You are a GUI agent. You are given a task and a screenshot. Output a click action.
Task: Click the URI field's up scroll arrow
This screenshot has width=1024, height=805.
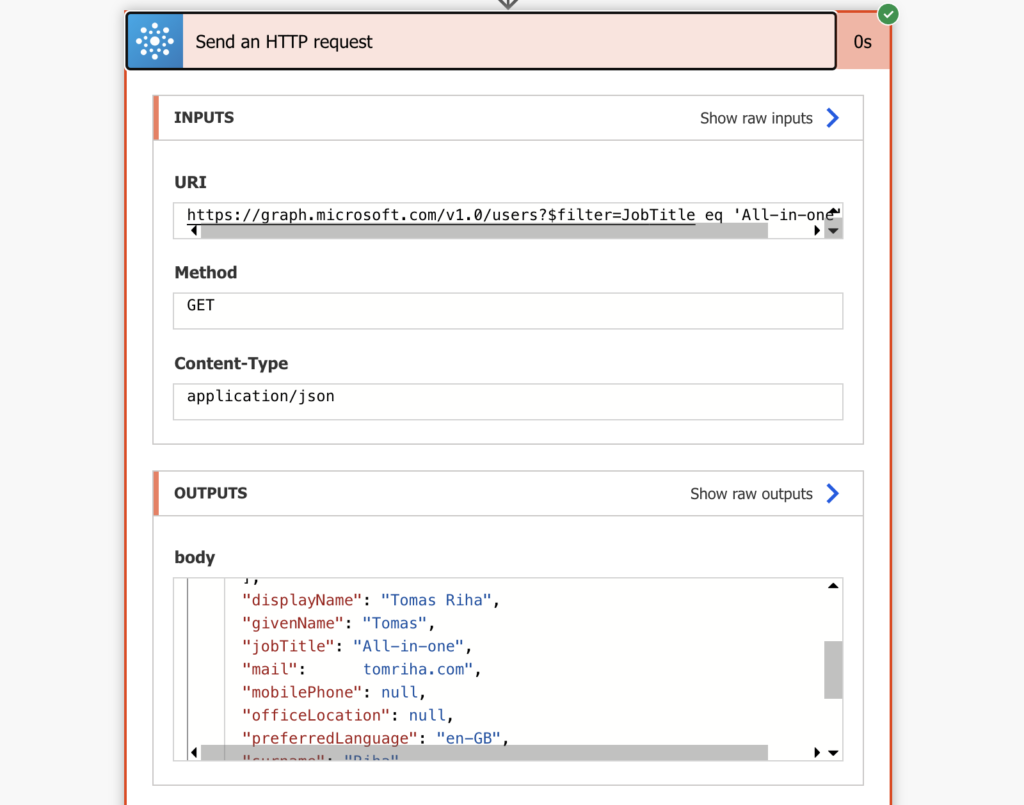[x=834, y=210]
